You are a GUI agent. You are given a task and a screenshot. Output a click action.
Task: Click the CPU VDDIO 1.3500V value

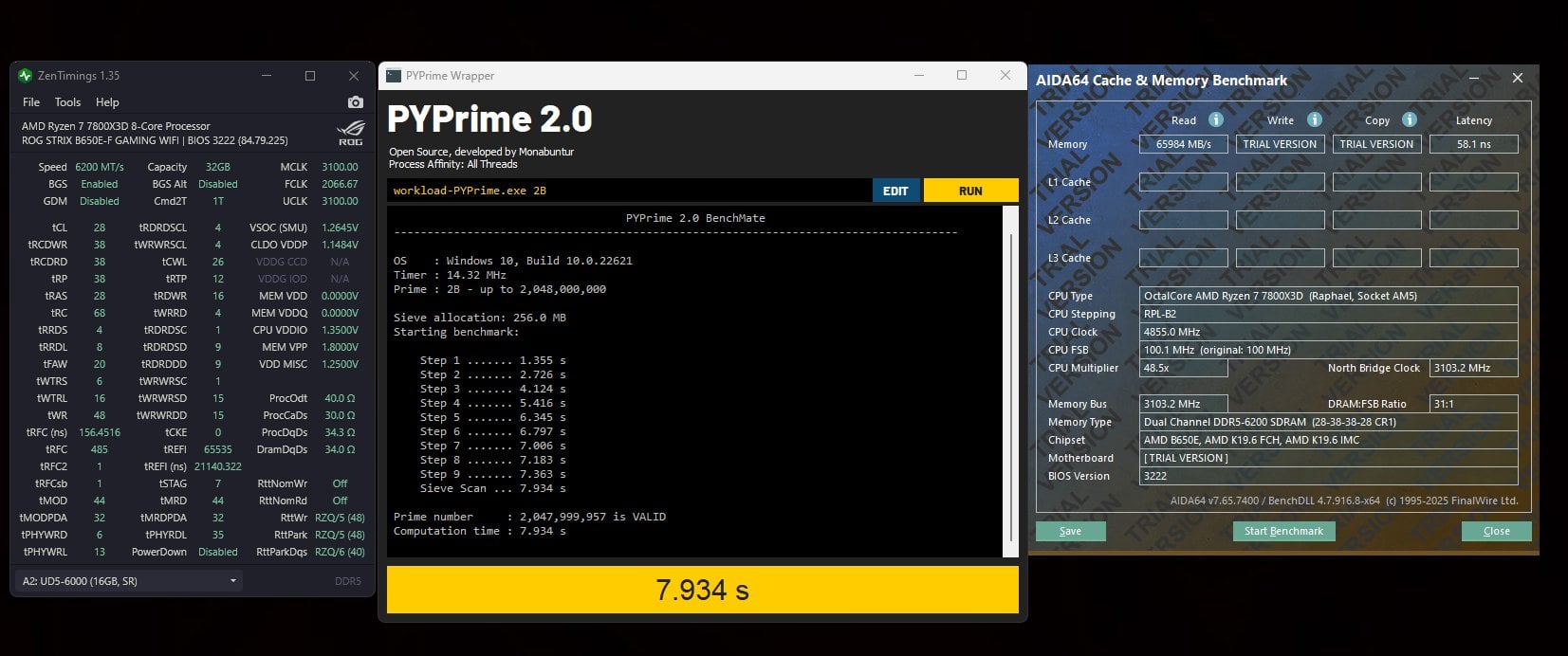(340, 330)
